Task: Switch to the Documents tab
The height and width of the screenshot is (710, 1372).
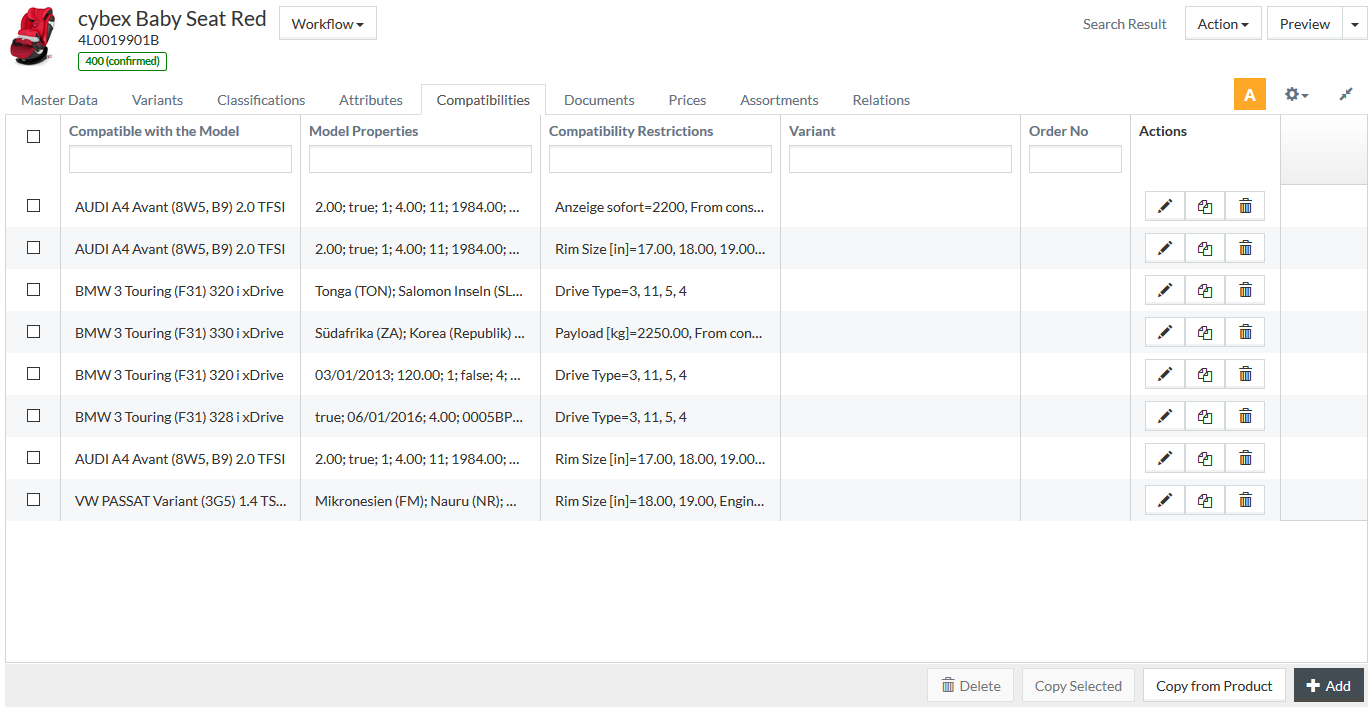Action: click(599, 100)
